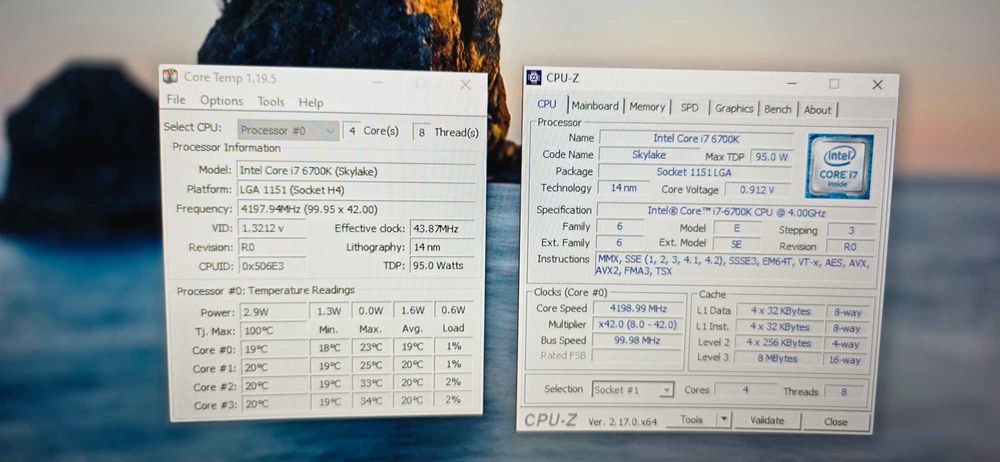
Task: Open the Graphics tab in CPU-Z
Action: click(733, 108)
